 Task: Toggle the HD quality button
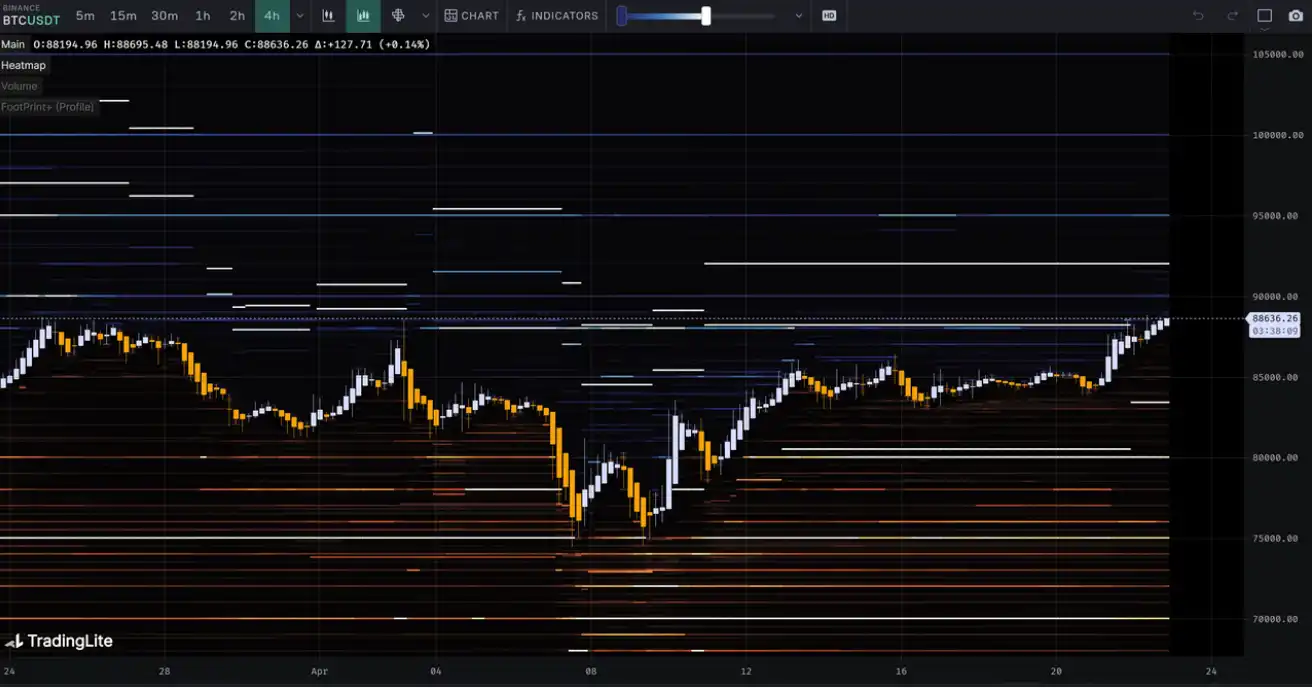click(x=828, y=16)
